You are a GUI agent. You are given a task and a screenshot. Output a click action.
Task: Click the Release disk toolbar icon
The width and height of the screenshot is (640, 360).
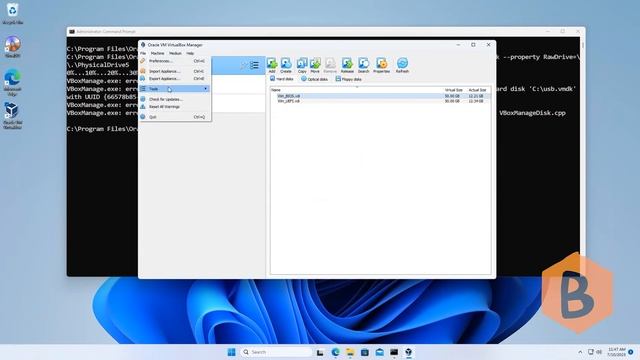coord(347,65)
